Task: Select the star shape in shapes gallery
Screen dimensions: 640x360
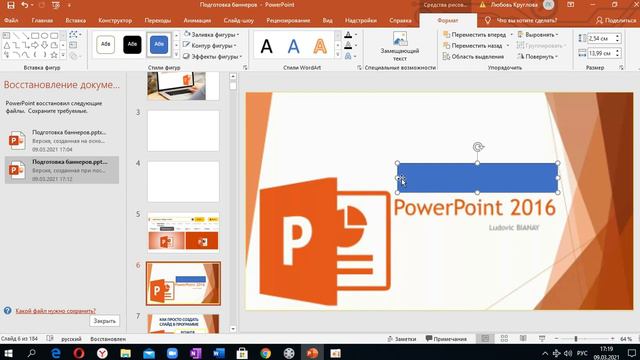Action: tap(54, 55)
